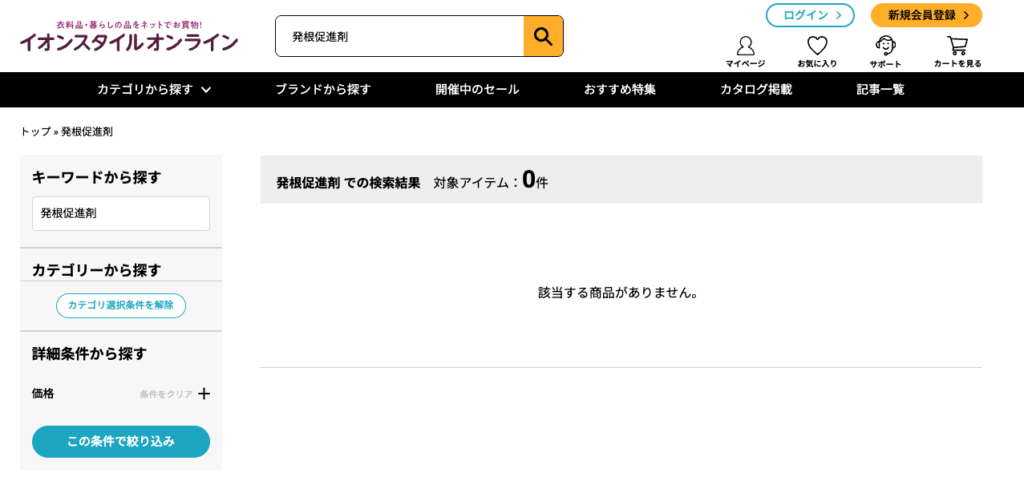Open お気に入り heart icon
Viewport: 1024px width, 501px height.
click(x=817, y=52)
